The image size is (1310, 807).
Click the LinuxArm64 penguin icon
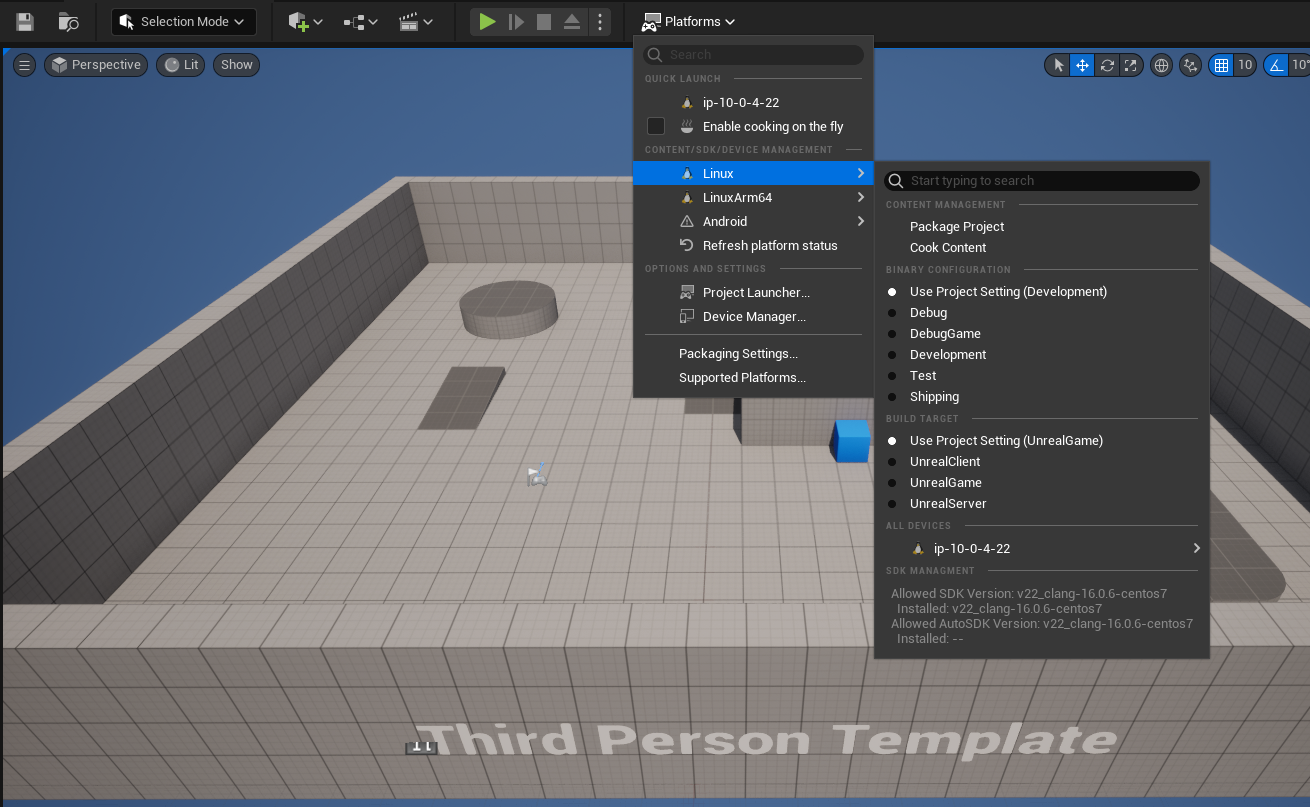(x=687, y=197)
